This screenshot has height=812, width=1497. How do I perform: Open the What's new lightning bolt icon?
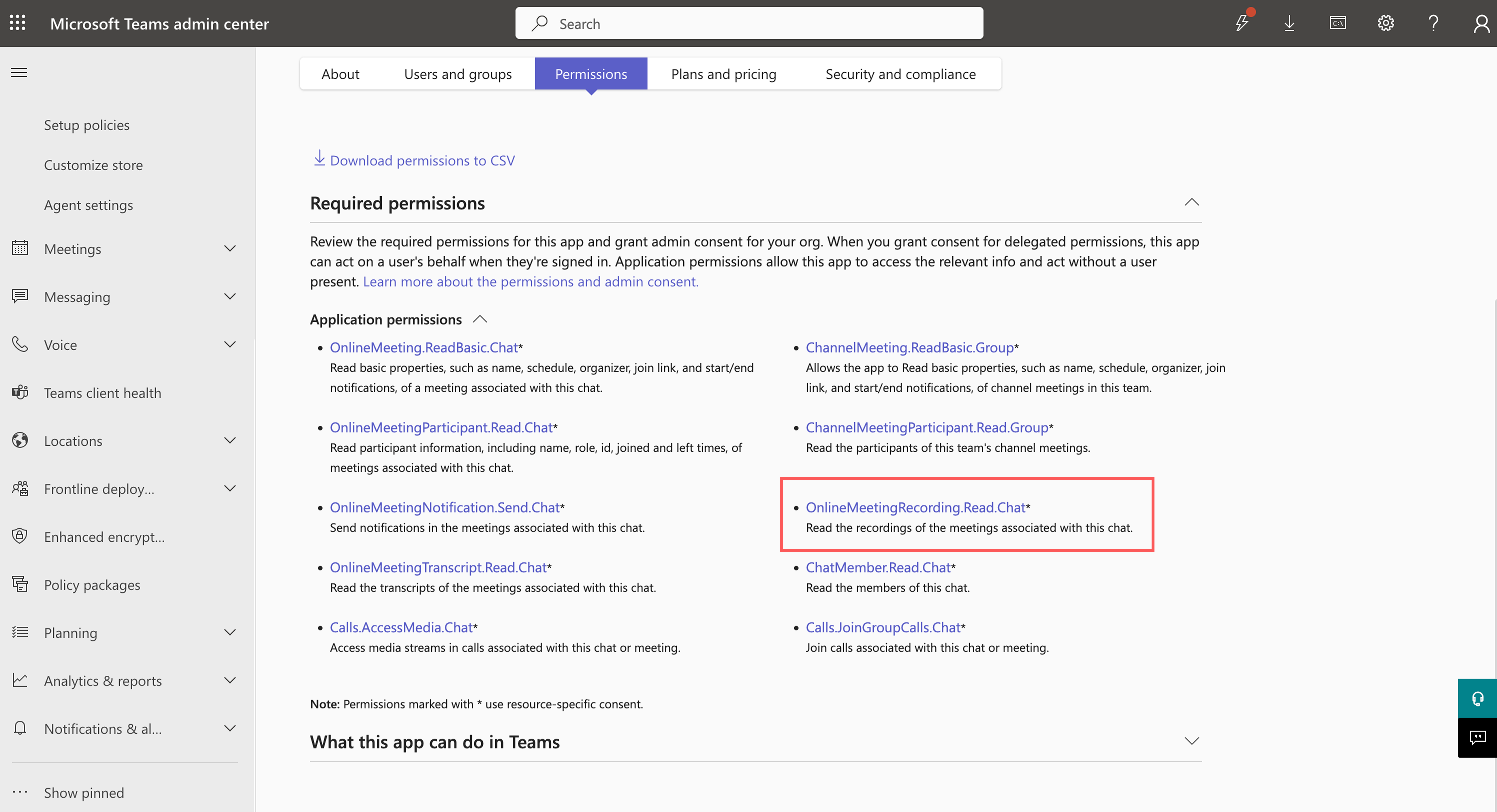tap(1242, 23)
